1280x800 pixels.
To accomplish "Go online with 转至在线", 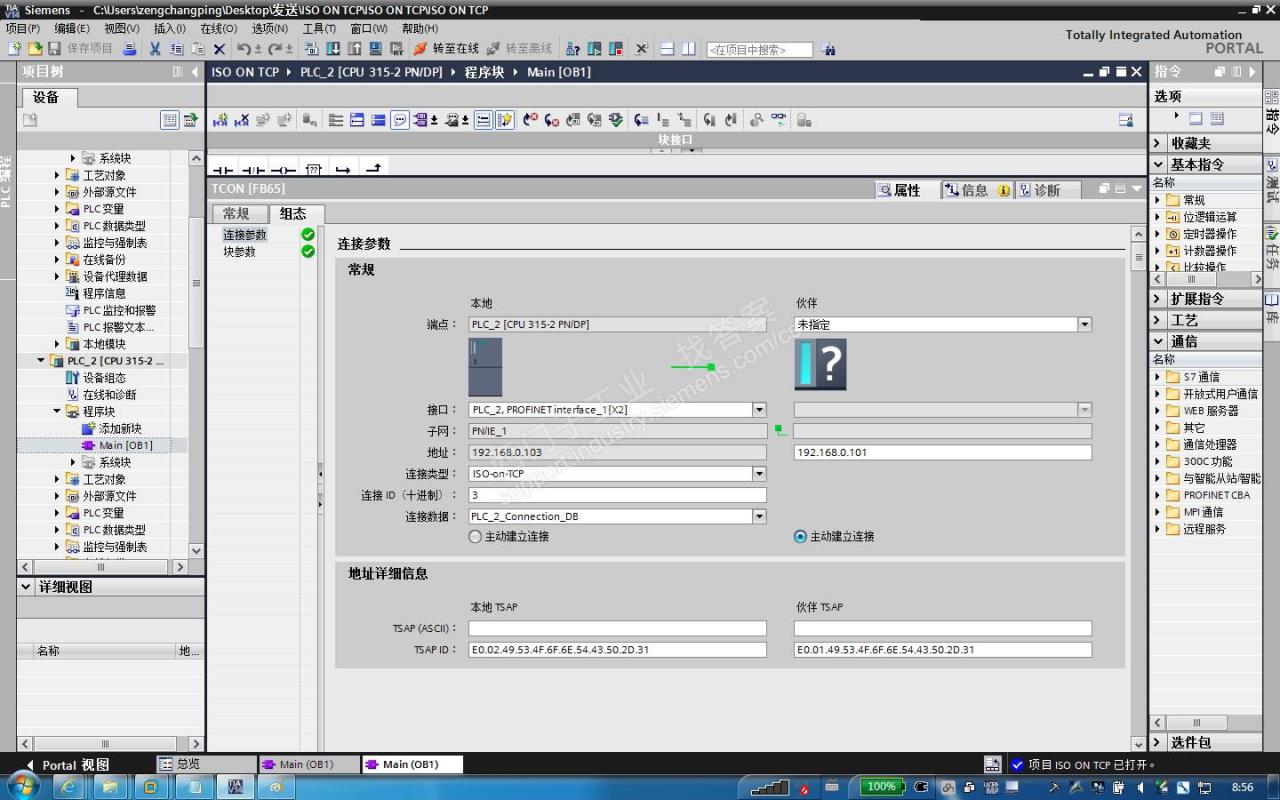I will (x=446, y=49).
